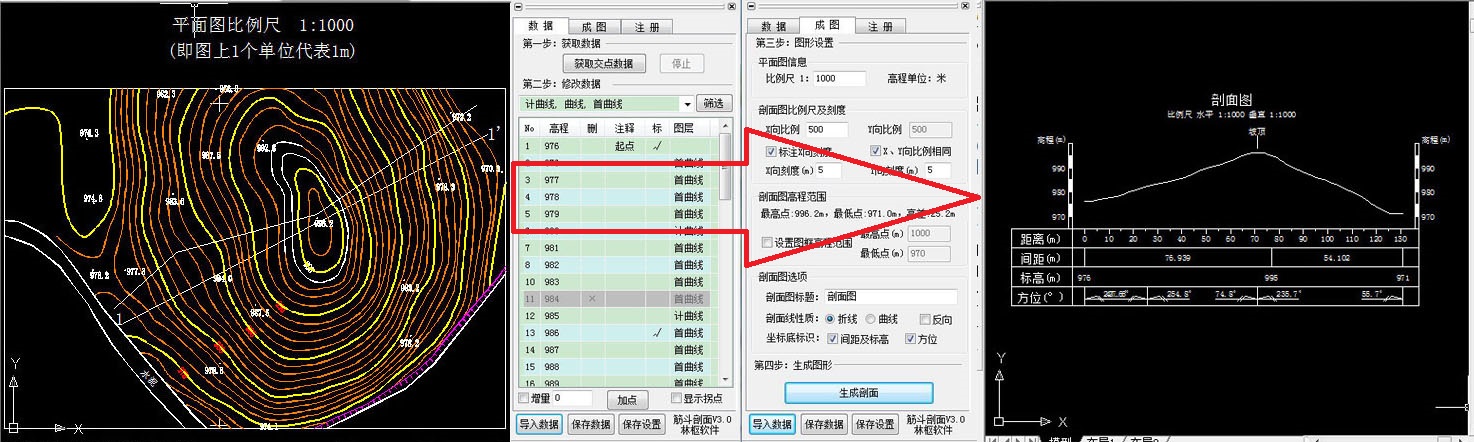
Task: Click the 最高点(m) field showing 1000
Action: pyautogui.click(x=929, y=233)
